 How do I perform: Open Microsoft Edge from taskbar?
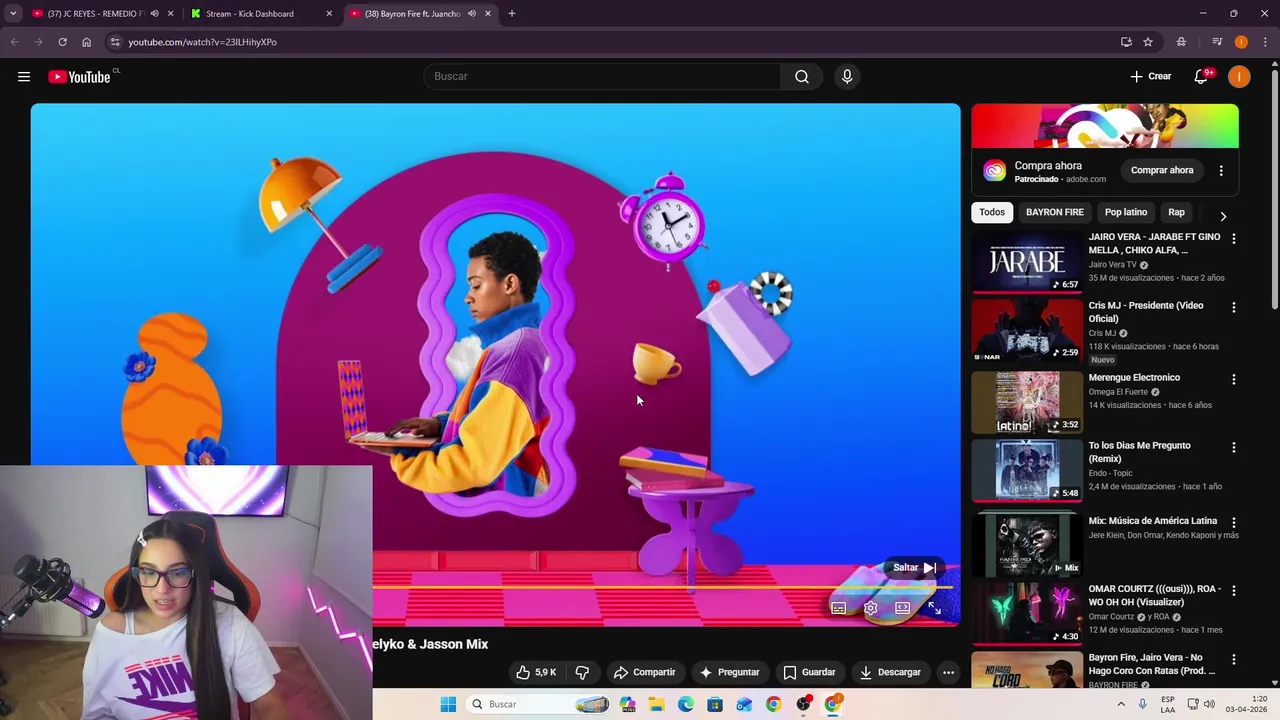point(685,704)
